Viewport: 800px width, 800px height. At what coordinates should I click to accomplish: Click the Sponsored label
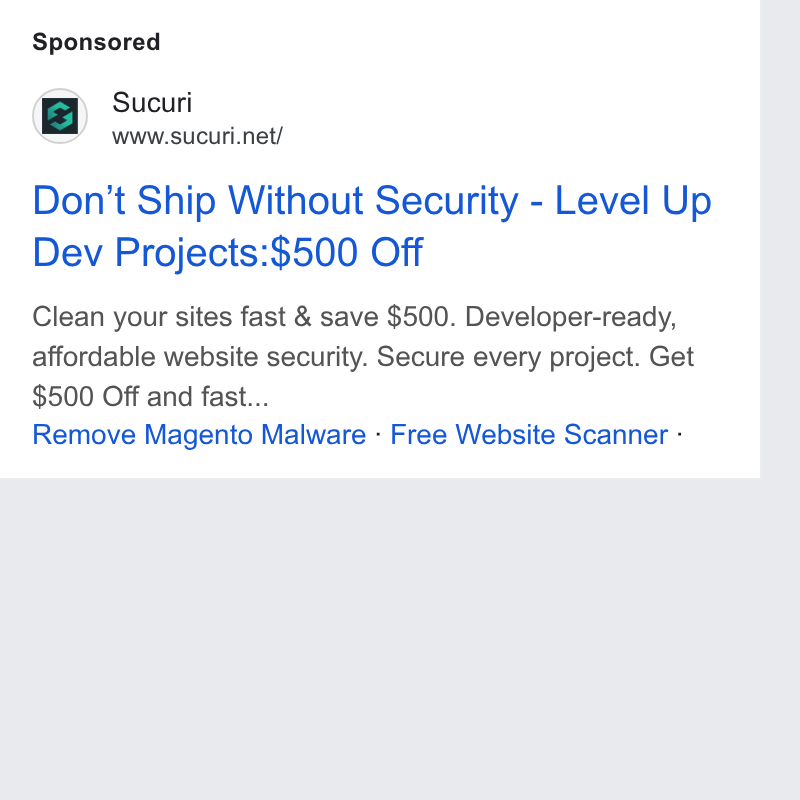tap(96, 42)
